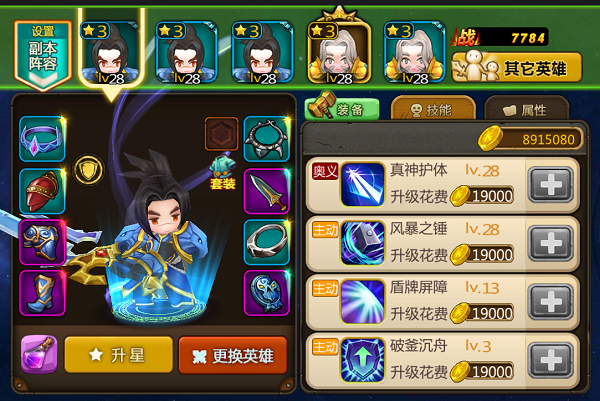The image size is (600, 401).
Task: Click the round gold shield badge
Action: point(88,170)
